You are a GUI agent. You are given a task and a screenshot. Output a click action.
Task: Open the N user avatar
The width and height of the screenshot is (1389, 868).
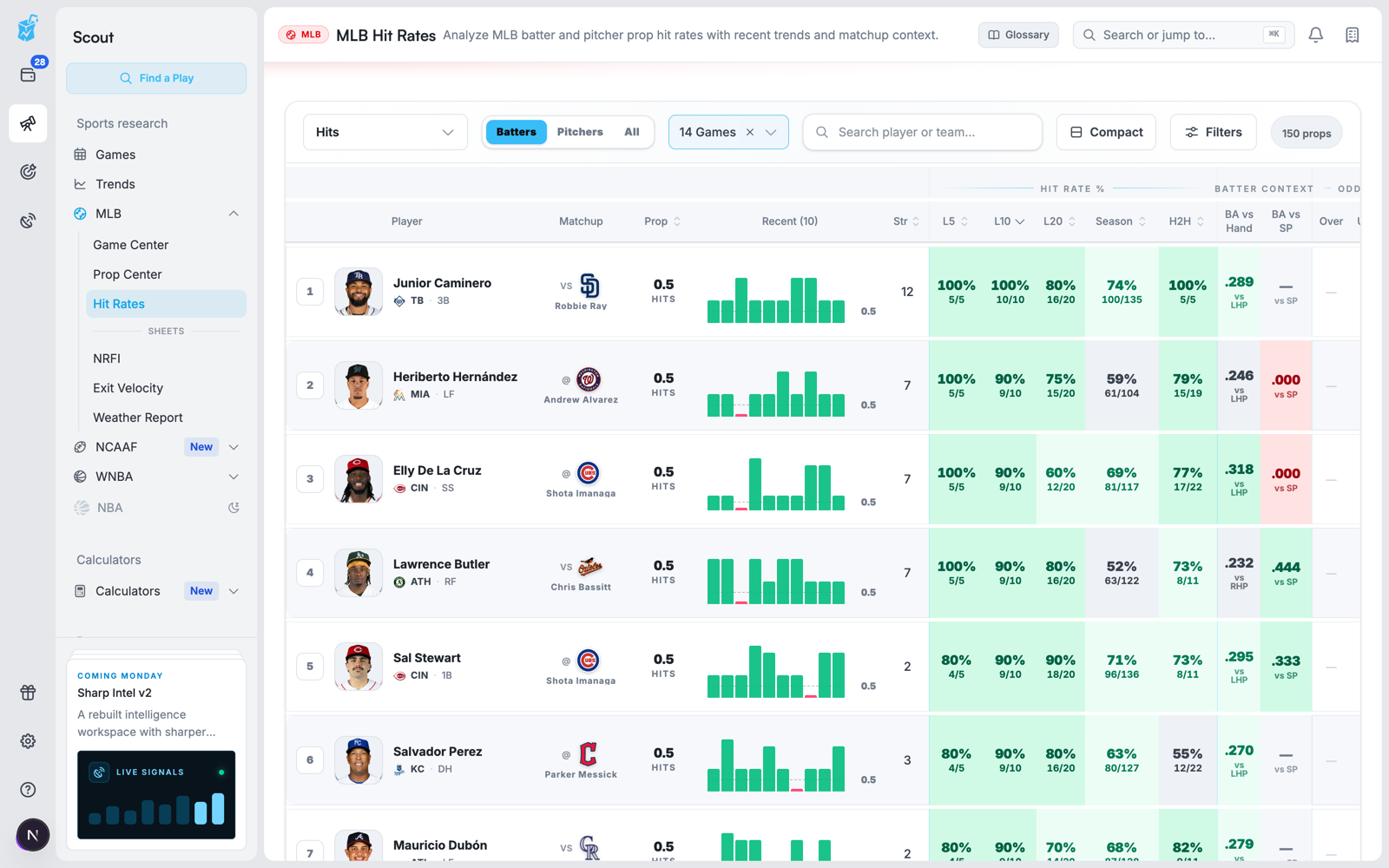pyautogui.click(x=33, y=835)
